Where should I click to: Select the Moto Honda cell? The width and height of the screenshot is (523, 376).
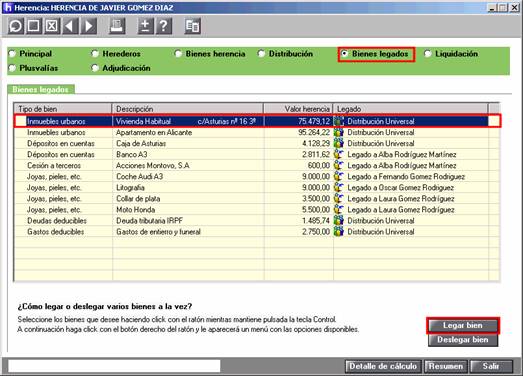(188, 210)
